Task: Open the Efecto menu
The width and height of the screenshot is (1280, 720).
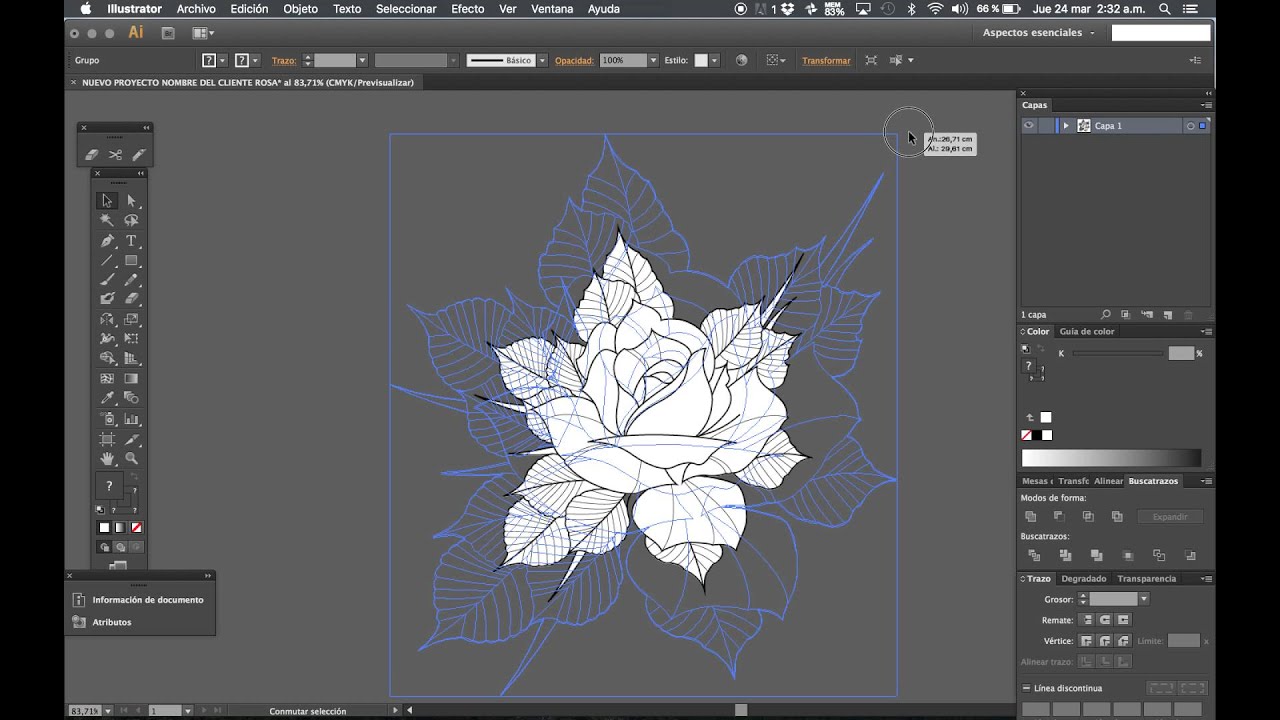Action: pos(467,9)
